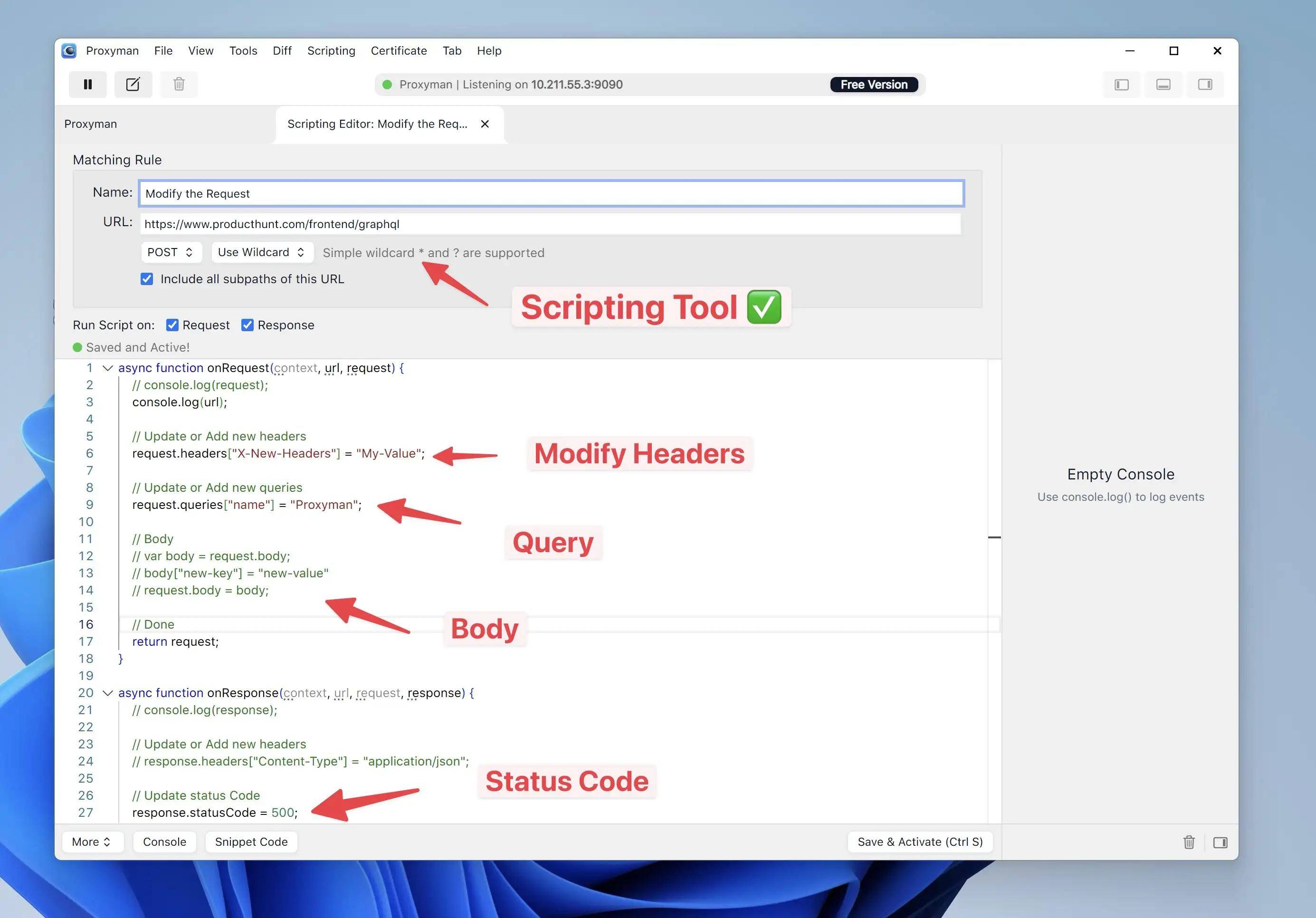This screenshot has width=1316, height=918.
Task: Click the comment // console.log(response);
Action: [x=205, y=710]
